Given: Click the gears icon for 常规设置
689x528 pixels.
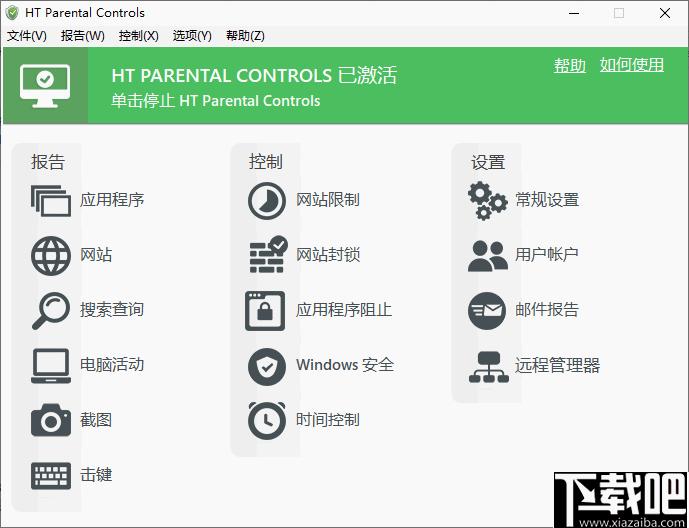Looking at the screenshot, I should (x=488, y=201).
